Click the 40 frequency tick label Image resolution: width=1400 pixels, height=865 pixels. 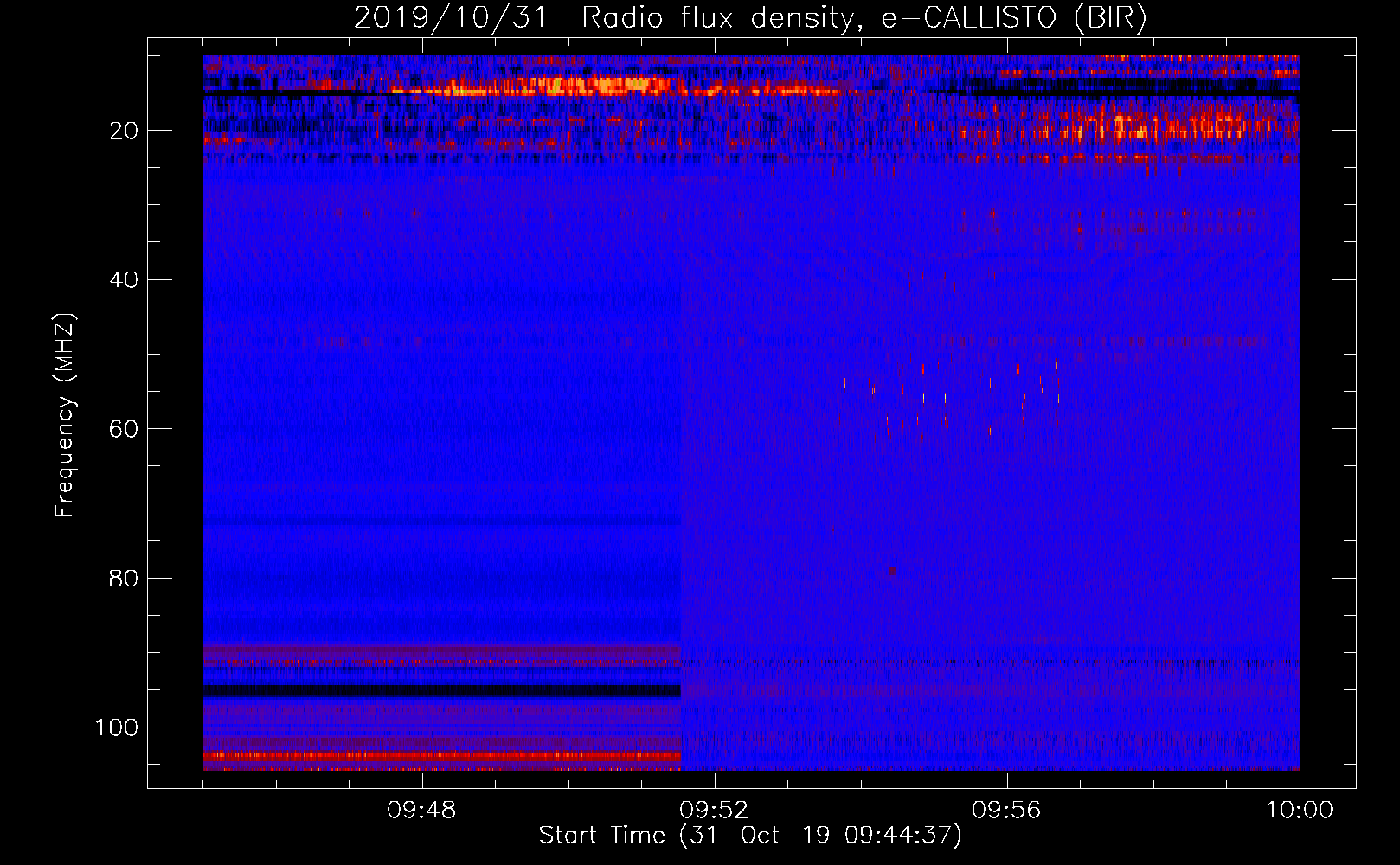pyautogui.click(x=124, y=280)
